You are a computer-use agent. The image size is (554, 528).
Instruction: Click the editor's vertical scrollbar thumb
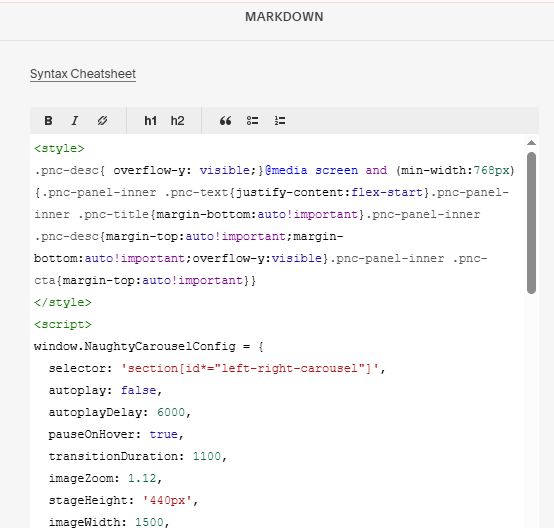click(x=531, y=223)
